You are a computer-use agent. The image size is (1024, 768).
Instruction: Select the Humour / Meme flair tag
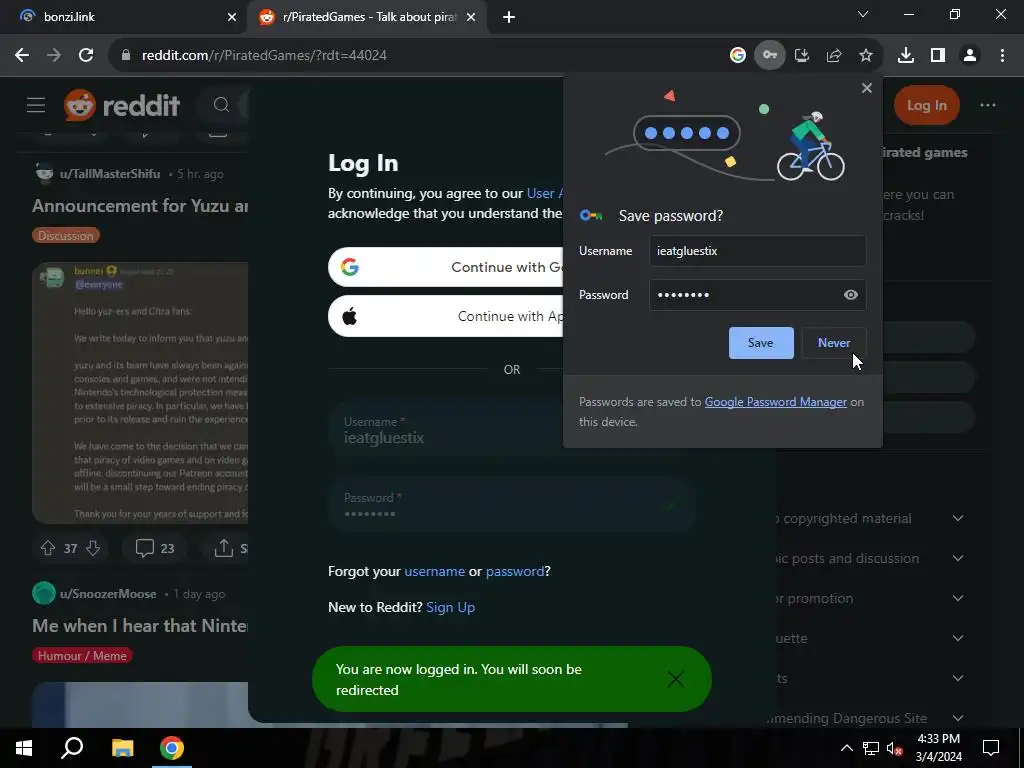(x=82, y=656)
